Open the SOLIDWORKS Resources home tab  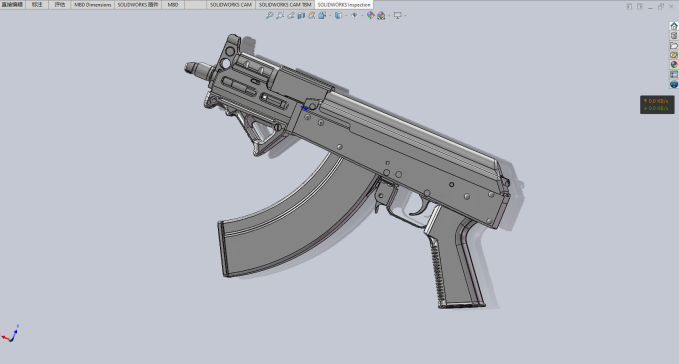point(674,26)
